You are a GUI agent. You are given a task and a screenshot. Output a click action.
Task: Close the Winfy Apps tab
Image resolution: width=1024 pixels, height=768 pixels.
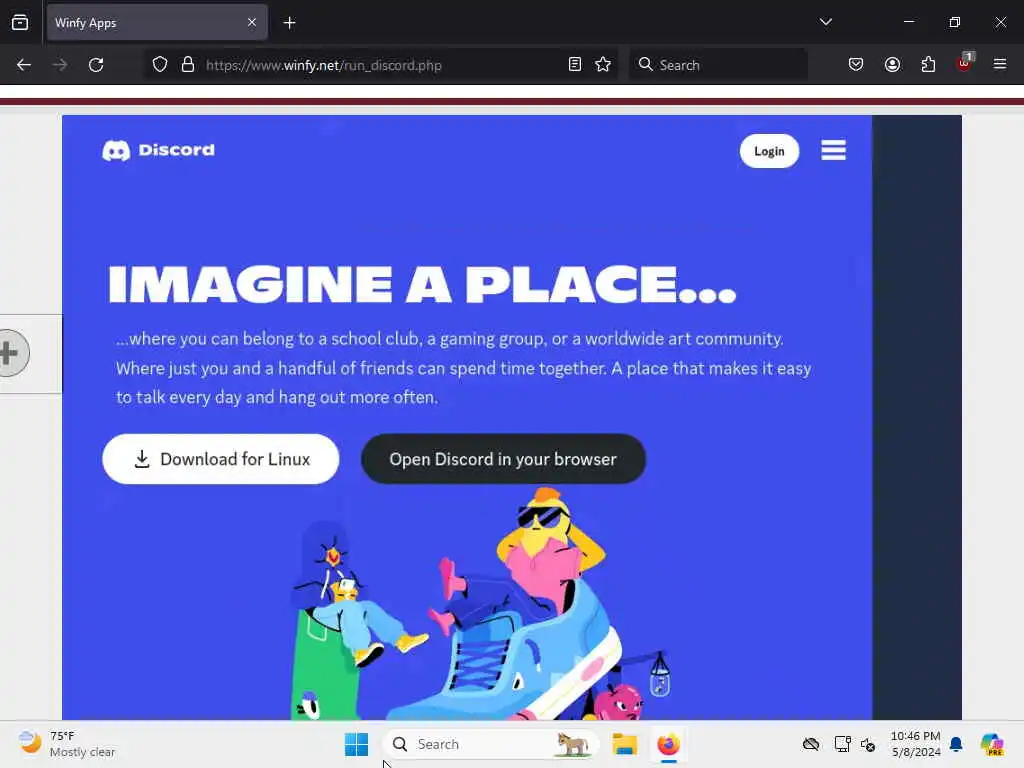click(x=252, y=22)
